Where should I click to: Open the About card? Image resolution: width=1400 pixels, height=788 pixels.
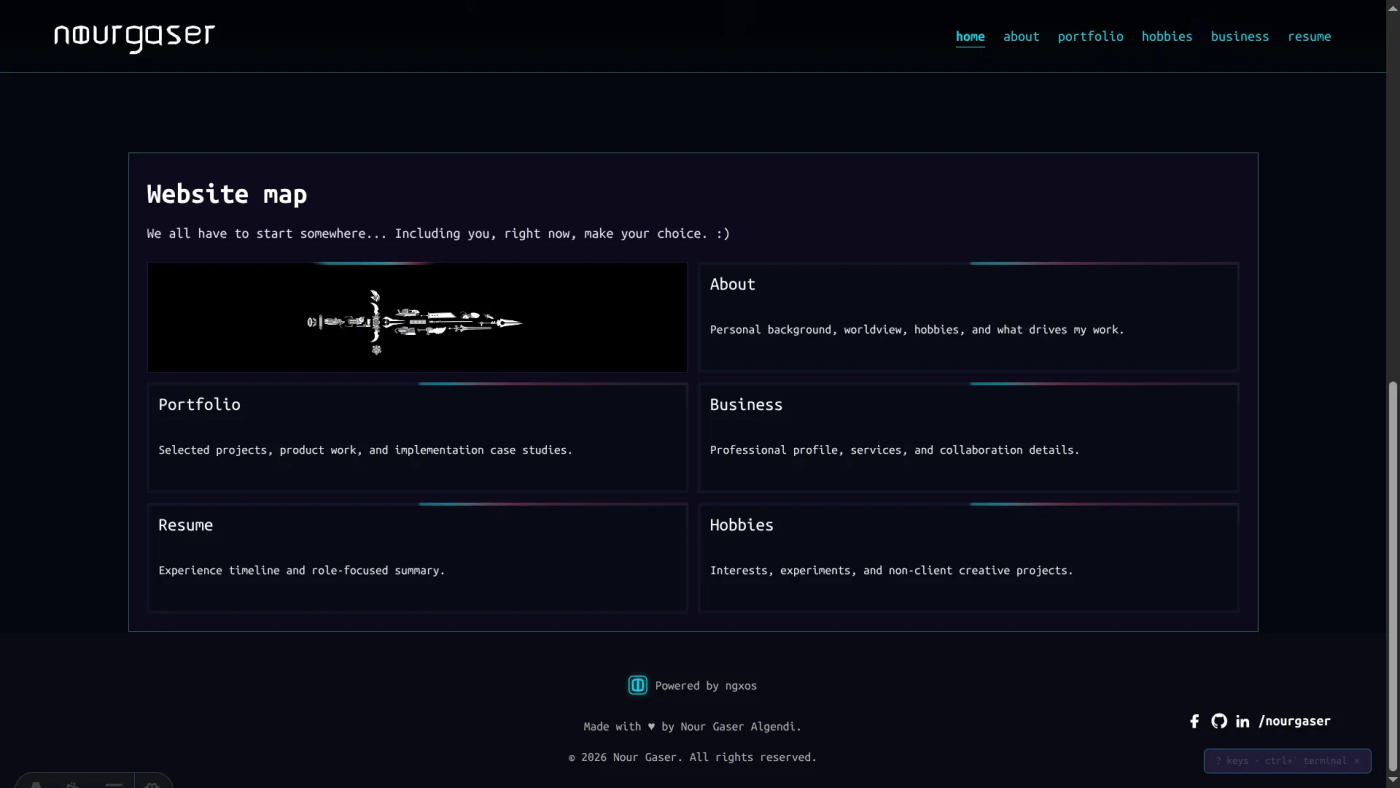pos(968,317)
